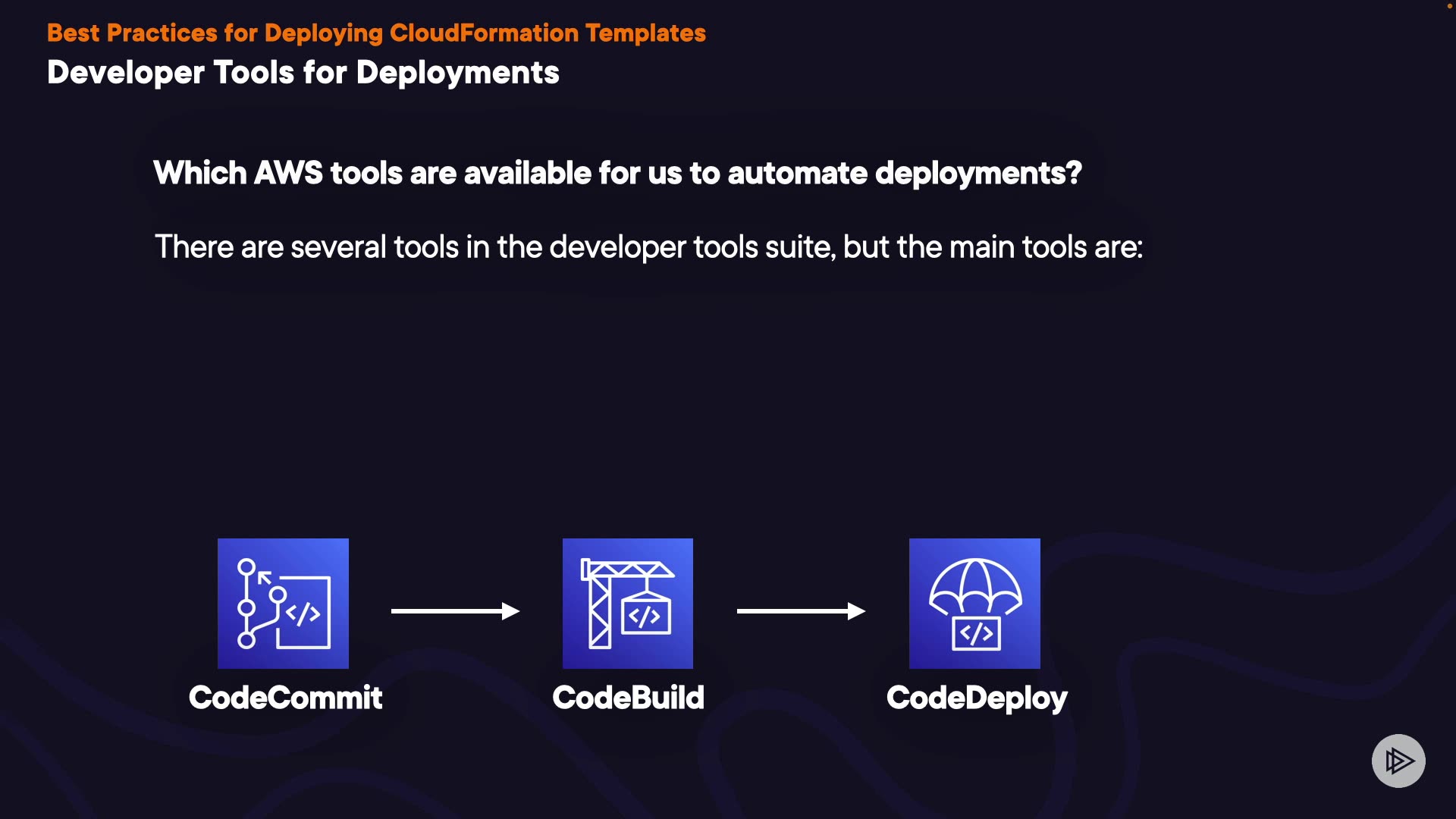
Task: Click the small orange dot in top corner
Action: point(1449,6)
